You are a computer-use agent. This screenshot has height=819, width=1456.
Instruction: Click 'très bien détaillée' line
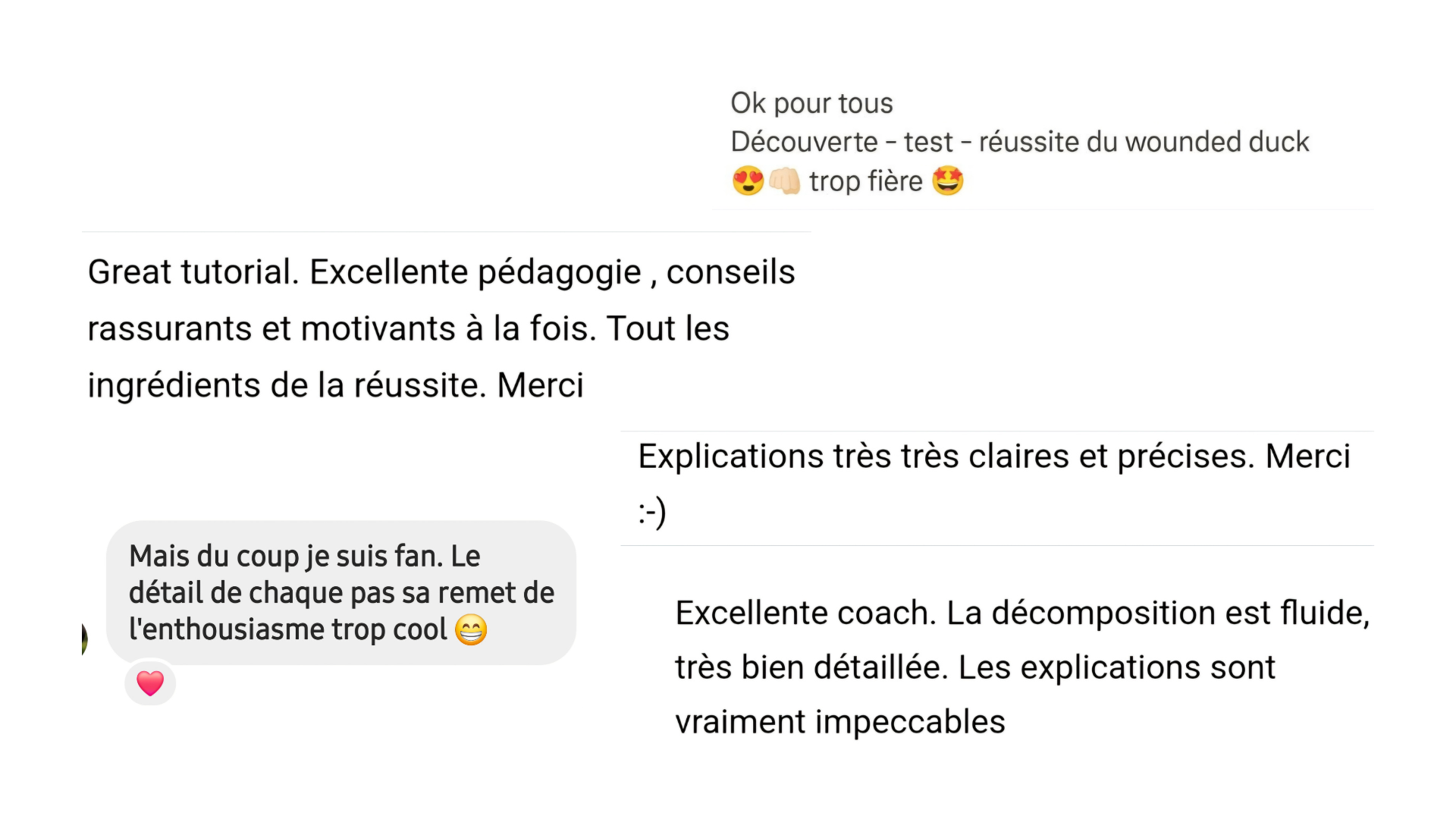click(975, 667)
